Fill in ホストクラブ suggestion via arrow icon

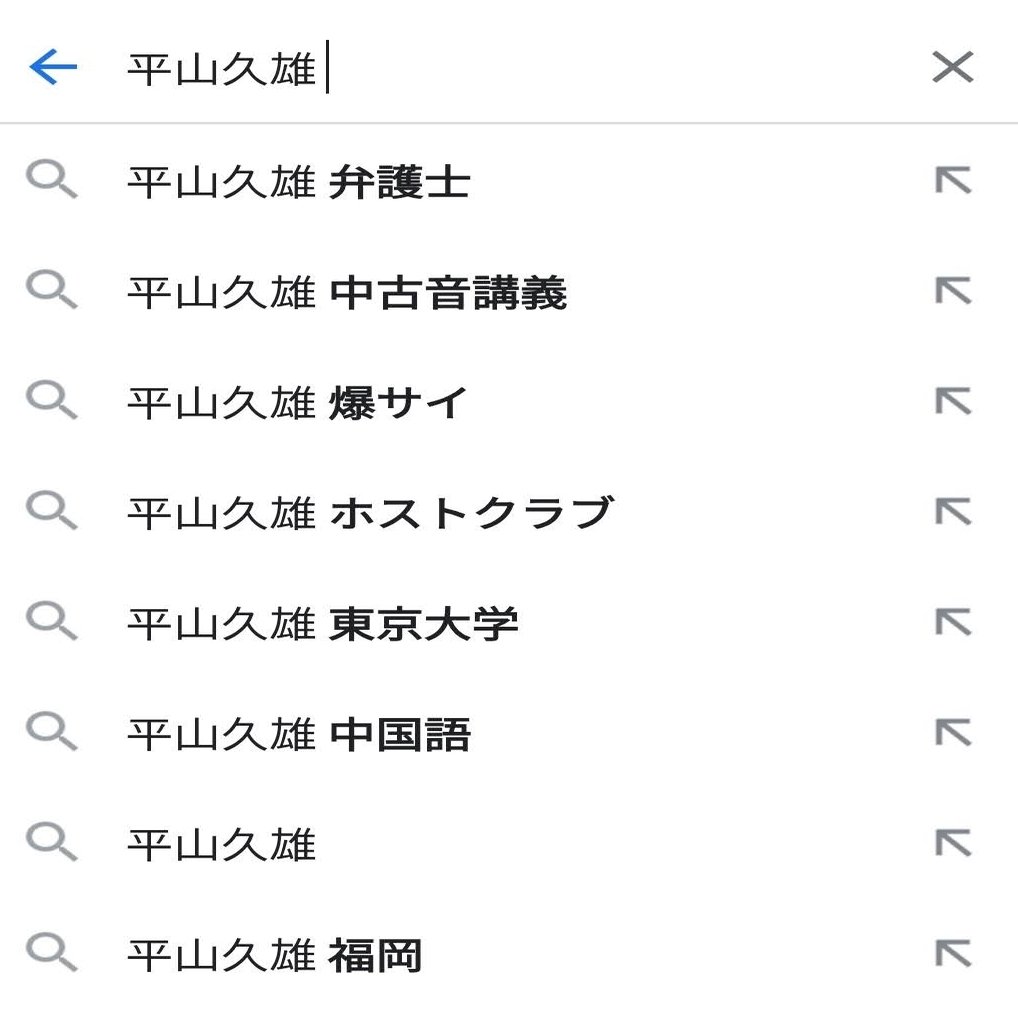click(953, 511)
